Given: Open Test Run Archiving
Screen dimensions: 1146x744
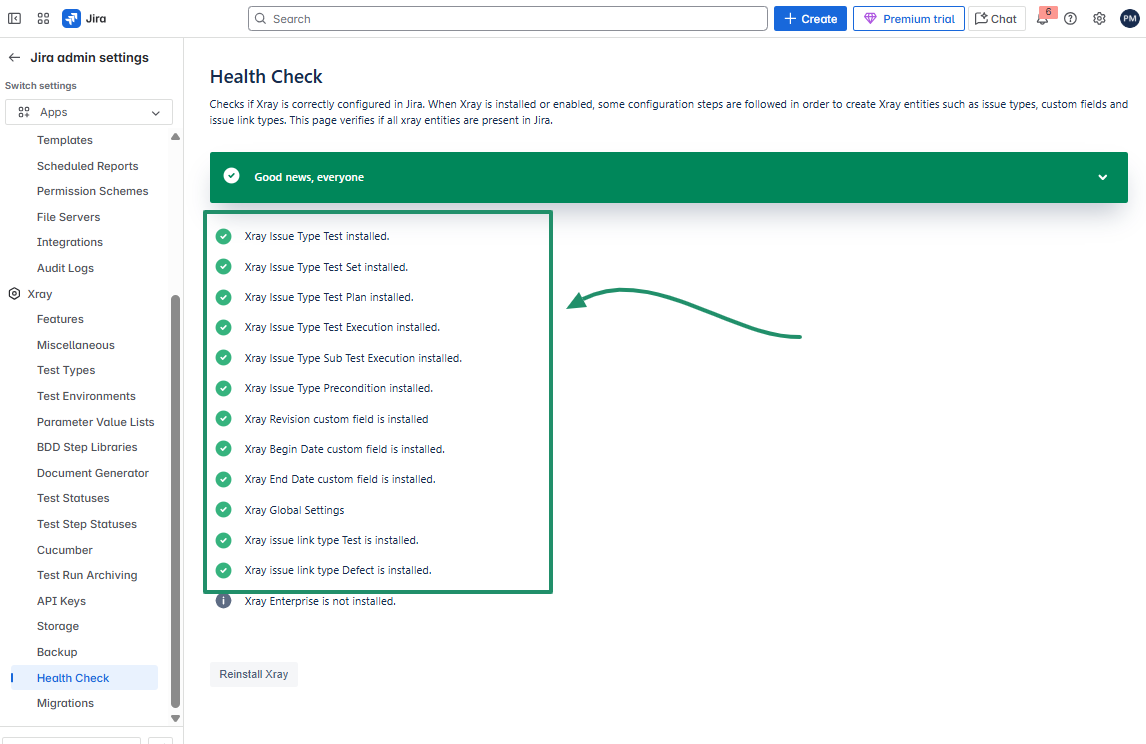Looking at the screenshot, I should point(87,575).
